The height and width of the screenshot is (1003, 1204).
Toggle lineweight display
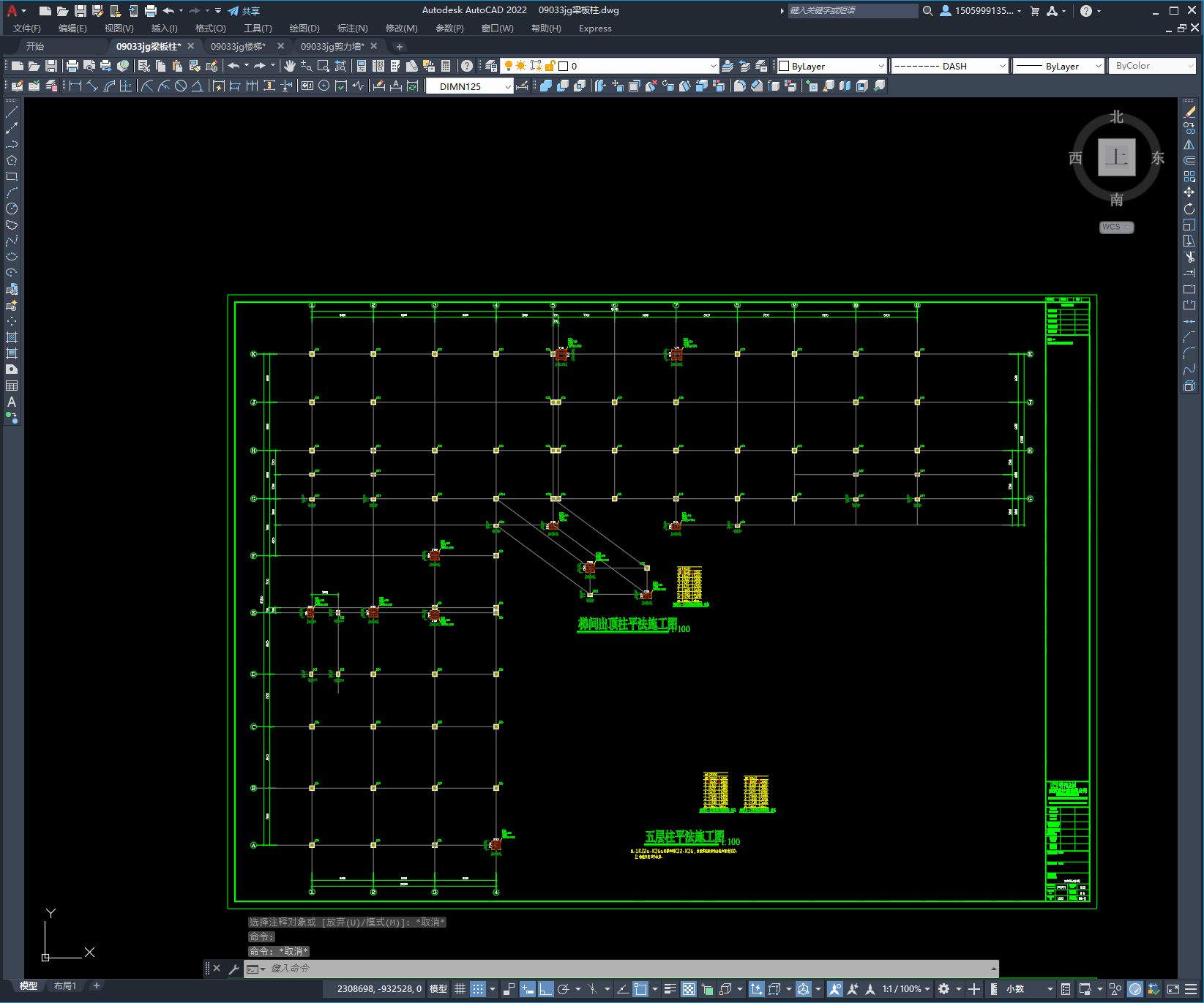pos(670,989)
